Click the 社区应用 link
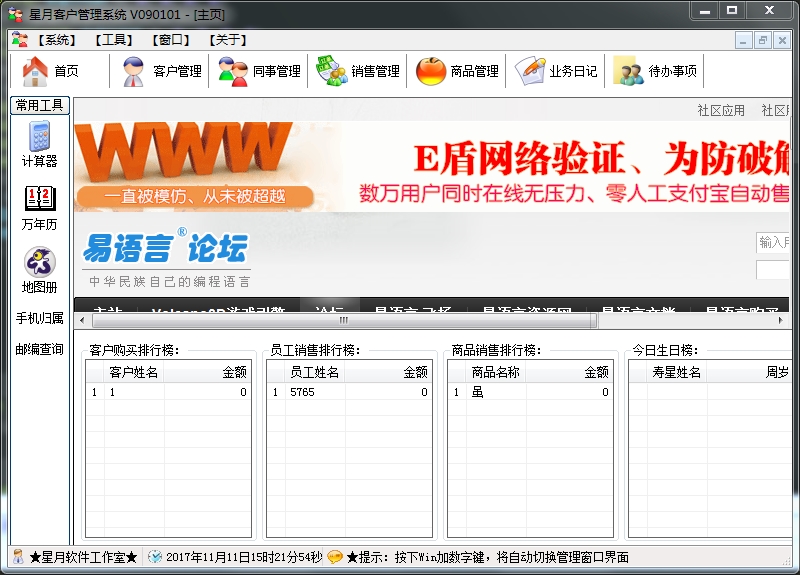800x575 pixels. (x=721, y=110)
